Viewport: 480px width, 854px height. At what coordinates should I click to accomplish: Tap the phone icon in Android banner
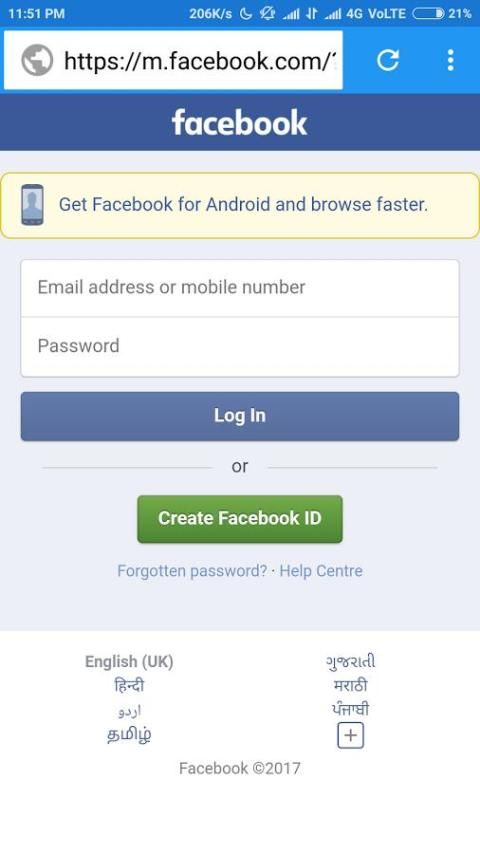(32, 205)
